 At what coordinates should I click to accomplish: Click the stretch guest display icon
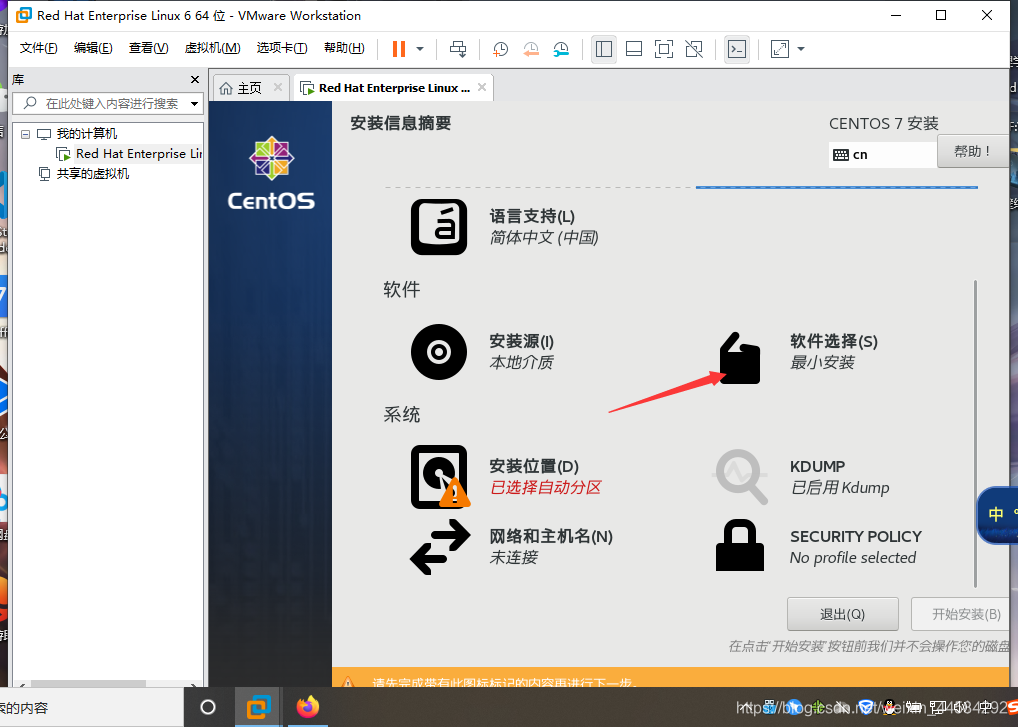[779, 49]
